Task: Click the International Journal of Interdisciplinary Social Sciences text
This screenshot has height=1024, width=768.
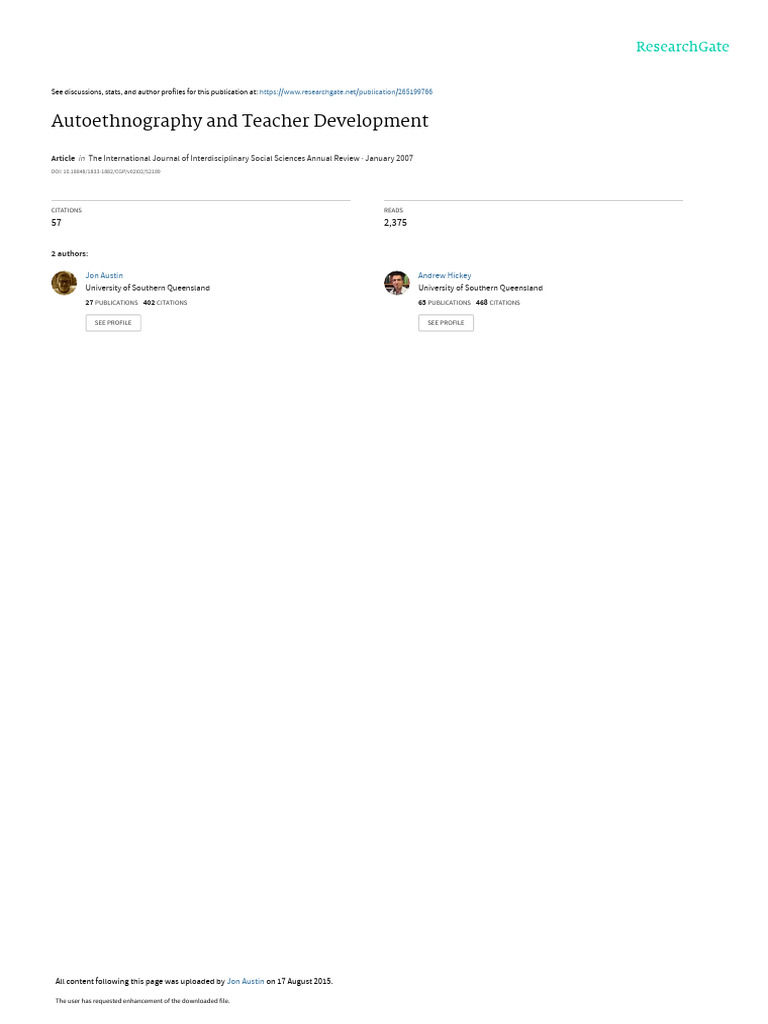Action: [223, 158]
